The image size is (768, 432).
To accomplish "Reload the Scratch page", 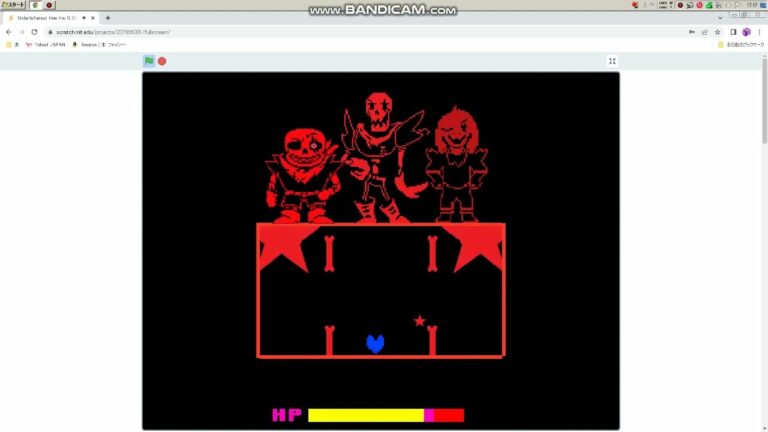I will pos(34,32).
